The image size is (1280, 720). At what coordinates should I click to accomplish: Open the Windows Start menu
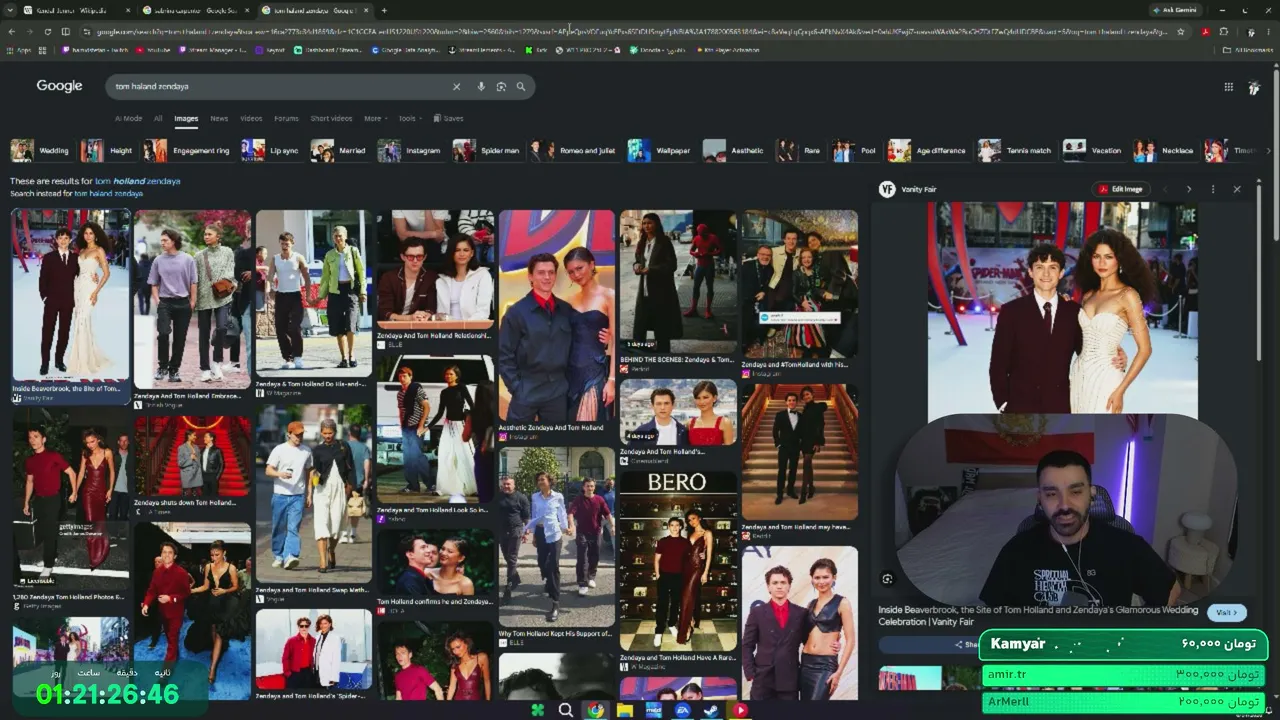point(538,710)
